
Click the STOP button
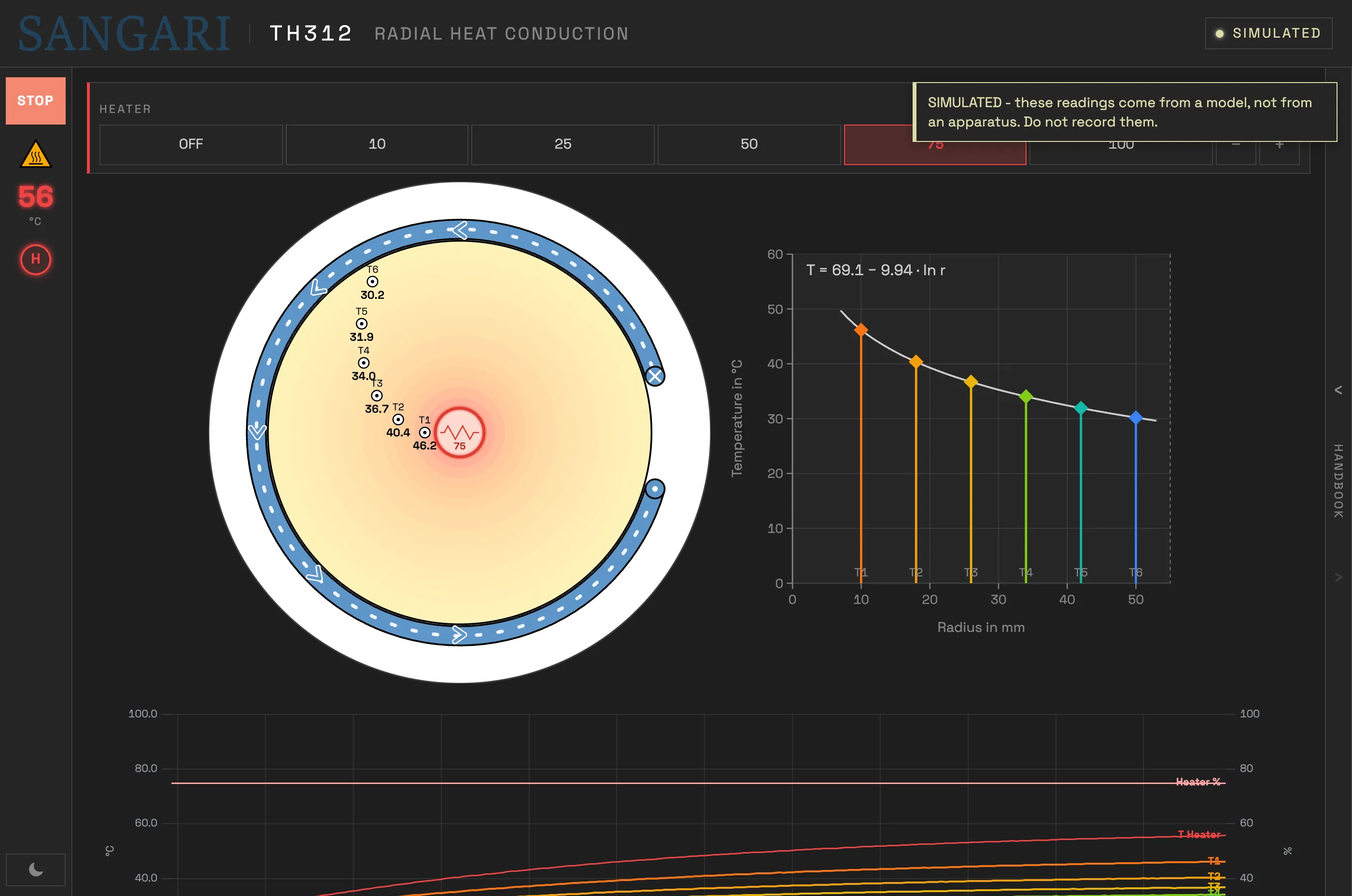tap(35, 100)
